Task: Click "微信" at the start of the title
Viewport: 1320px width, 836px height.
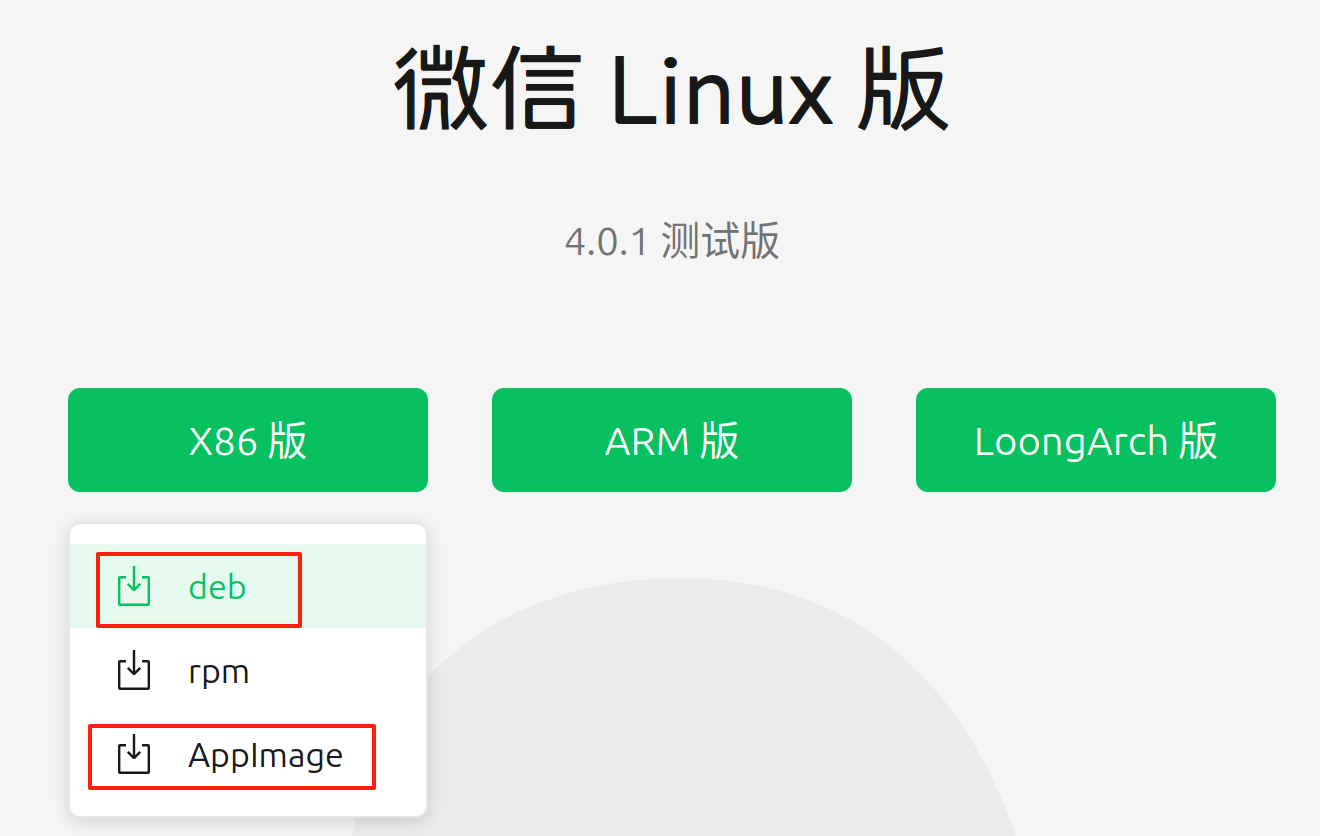Action: pos(487,90)
